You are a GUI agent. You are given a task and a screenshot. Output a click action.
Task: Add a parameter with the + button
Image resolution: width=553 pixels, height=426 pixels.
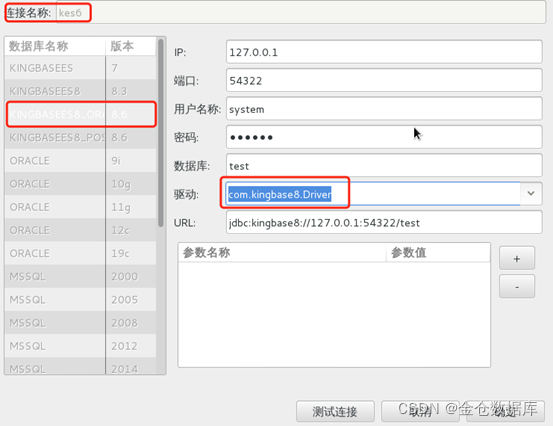pos(517,258)
